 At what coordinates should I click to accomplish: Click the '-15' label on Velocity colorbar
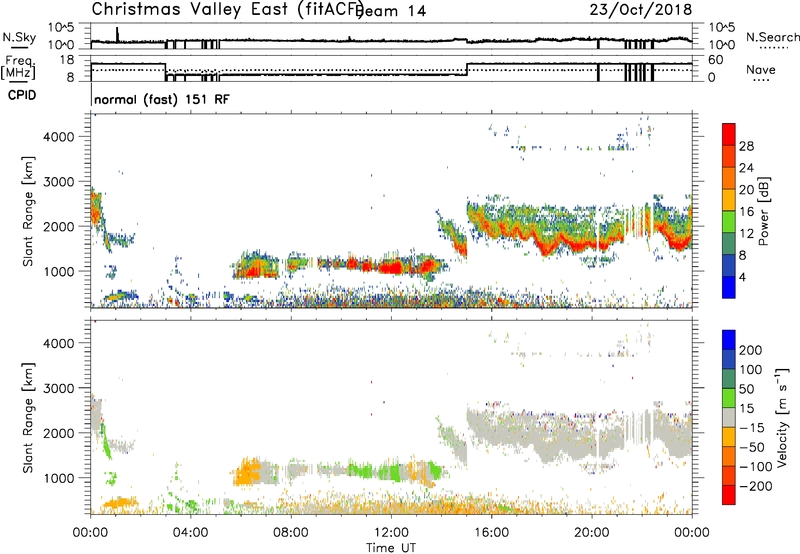tap(752, 428)
